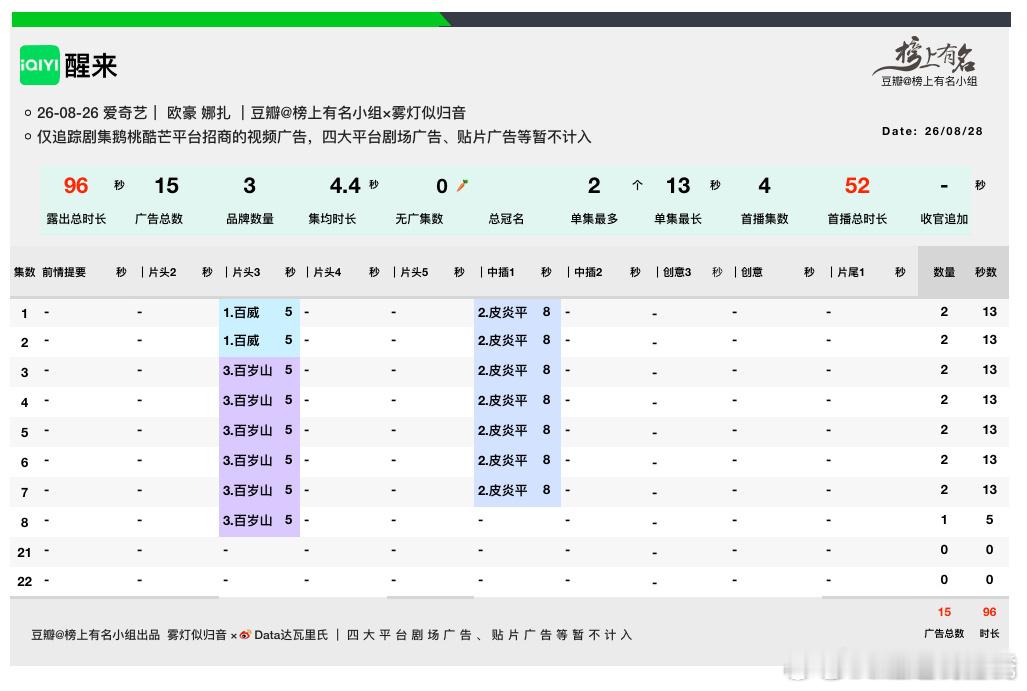Click 3.百岁山 in episode 3 row
Viewport: 1027px width, 691px height.
pyautogui.click(x=248, y=370)
